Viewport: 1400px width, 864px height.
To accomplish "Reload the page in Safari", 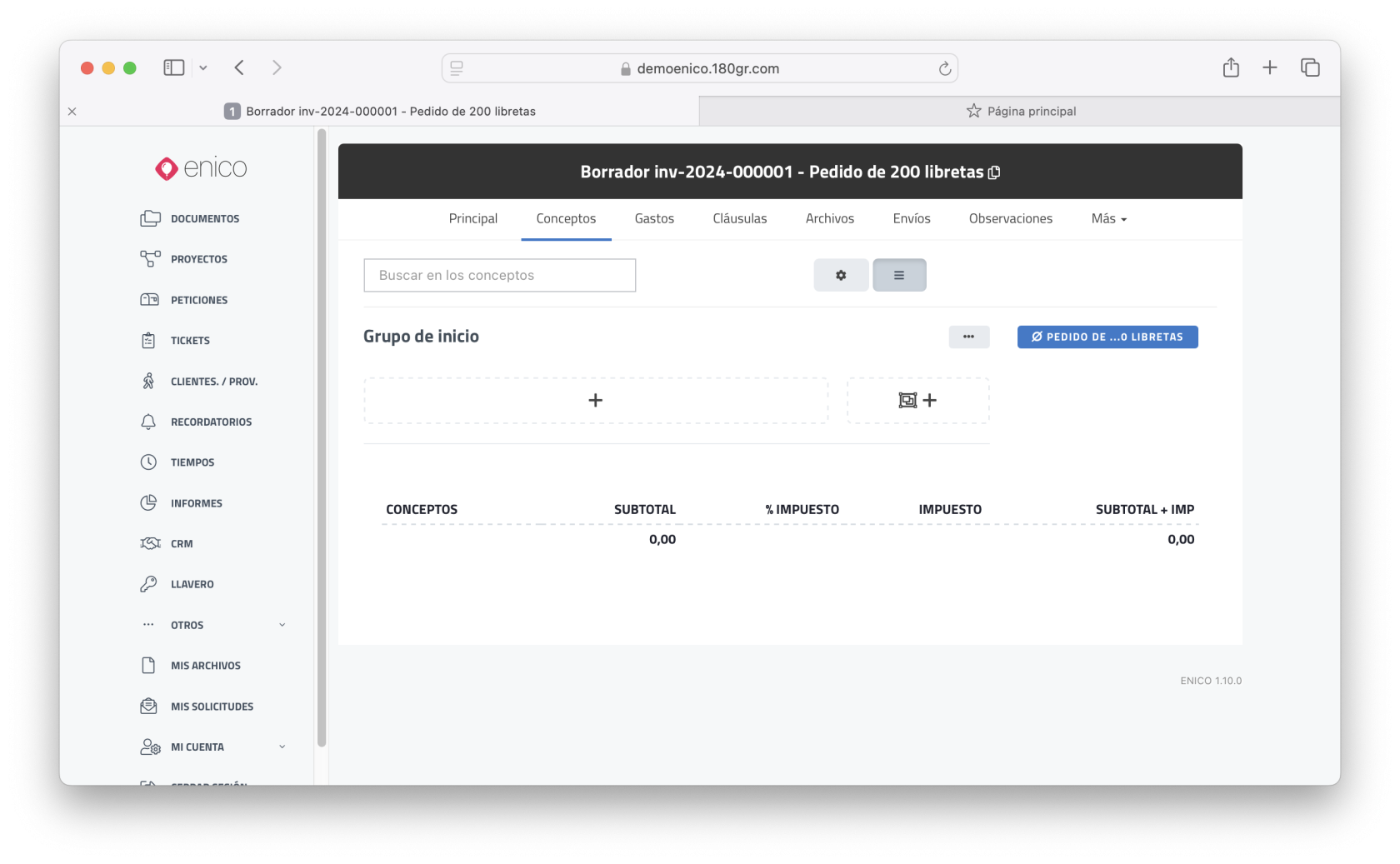I will 944,68.
